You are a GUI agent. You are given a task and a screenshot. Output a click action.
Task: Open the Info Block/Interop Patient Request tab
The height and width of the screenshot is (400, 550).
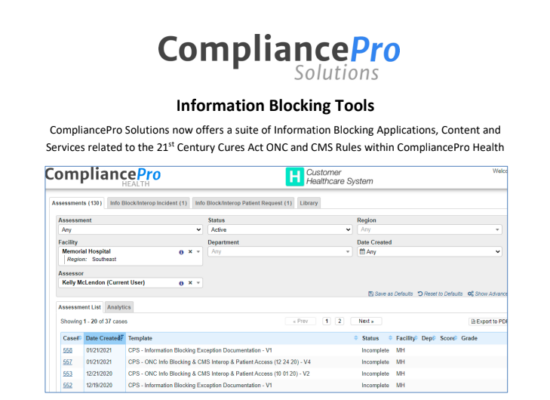243,203
